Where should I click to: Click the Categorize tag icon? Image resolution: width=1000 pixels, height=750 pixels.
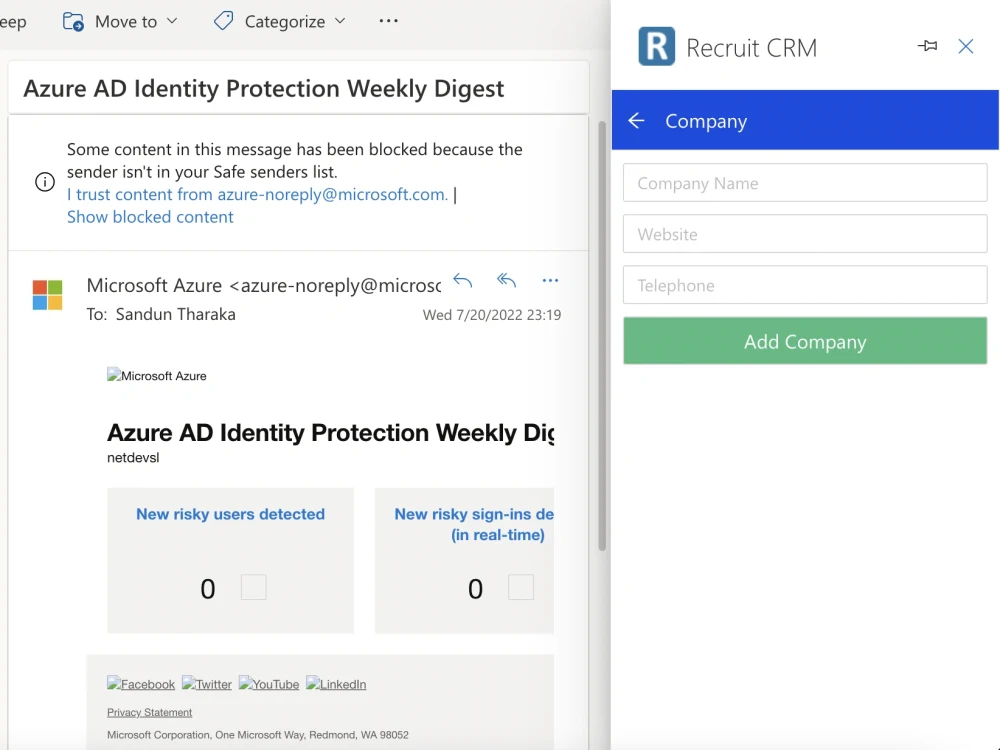[222, 20]
